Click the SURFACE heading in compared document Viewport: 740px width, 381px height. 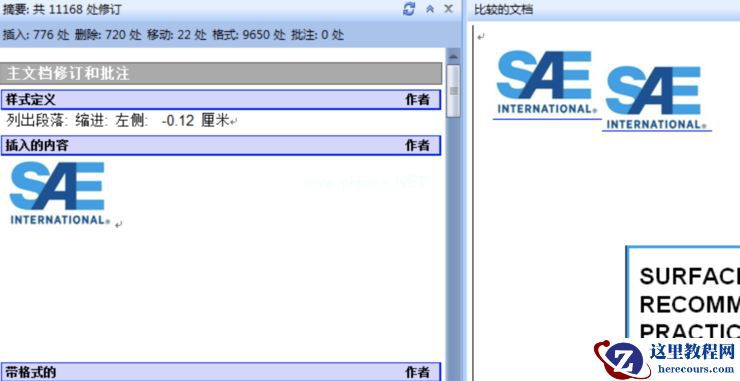690,277
